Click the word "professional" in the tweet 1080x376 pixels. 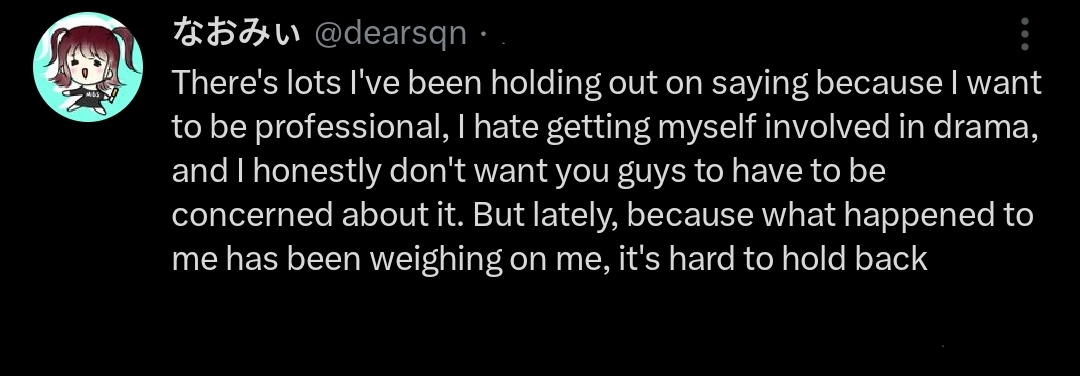coord(350,127)
